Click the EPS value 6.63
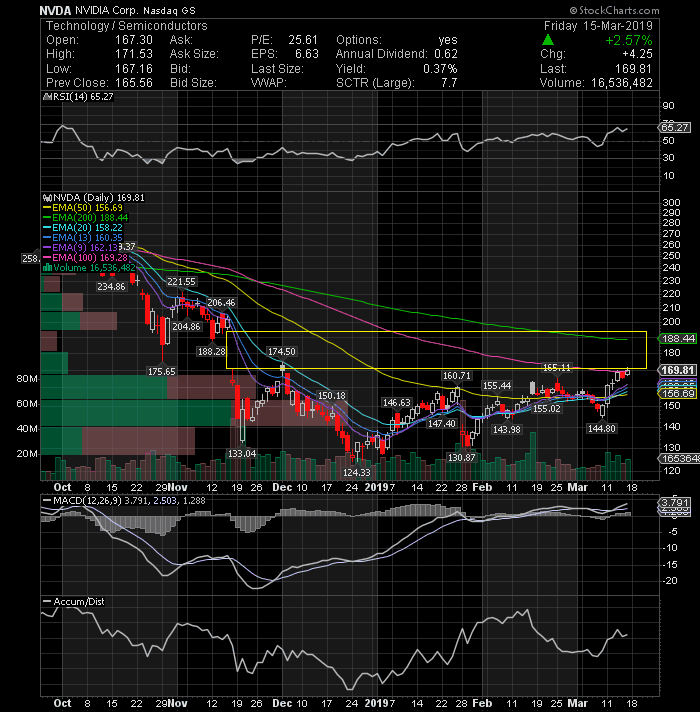 [307, 54]
